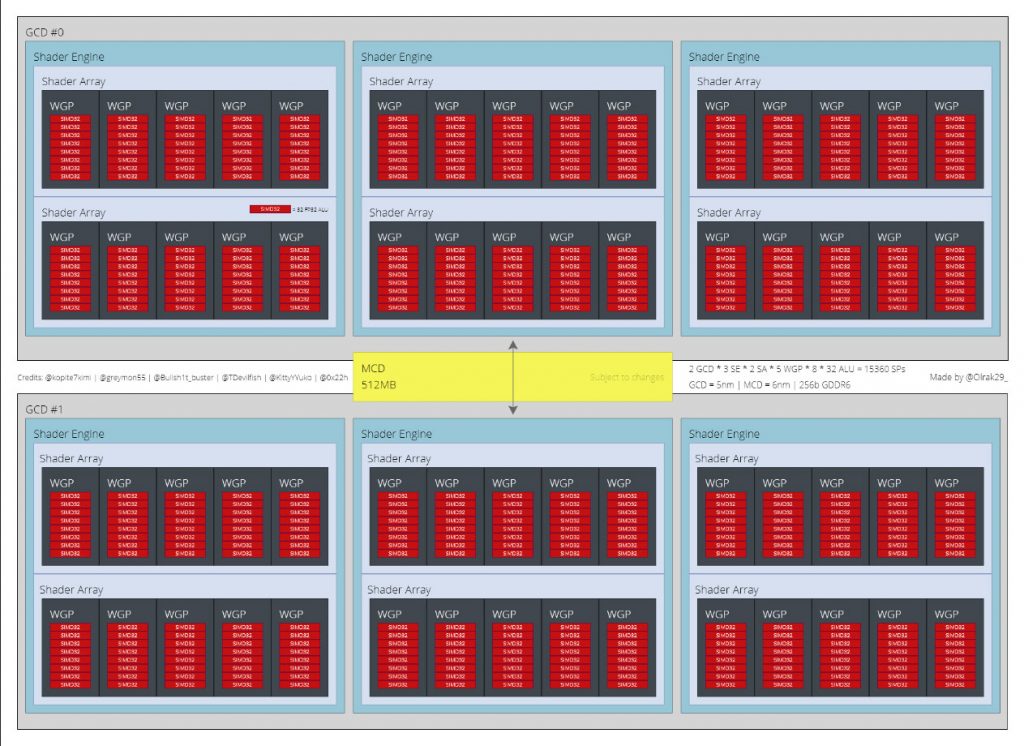1024x746 pixels.
Task: Click the "15360 SPs" formula line
Action: pos(797,369)
